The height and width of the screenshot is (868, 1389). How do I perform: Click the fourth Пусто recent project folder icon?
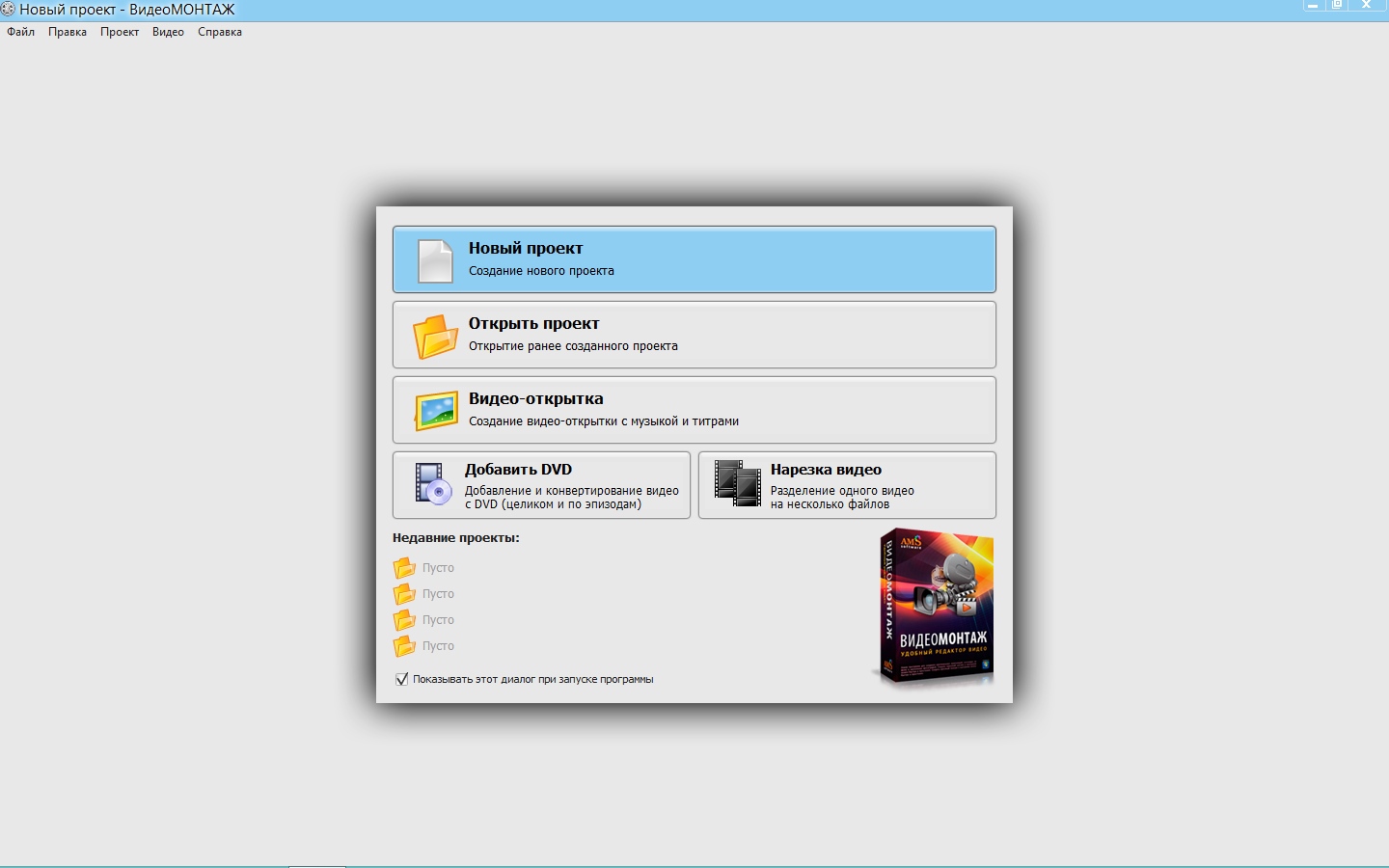[x=404, y=646]
